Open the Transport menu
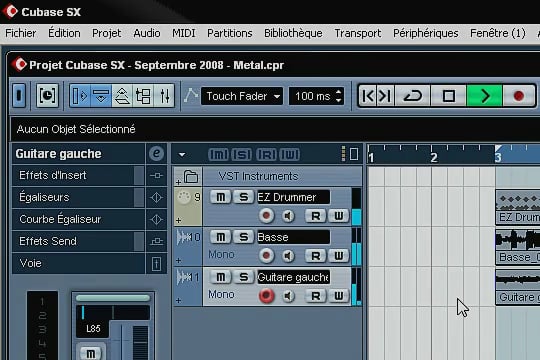Viewport: 540px width, 360px height. [358, 33]
